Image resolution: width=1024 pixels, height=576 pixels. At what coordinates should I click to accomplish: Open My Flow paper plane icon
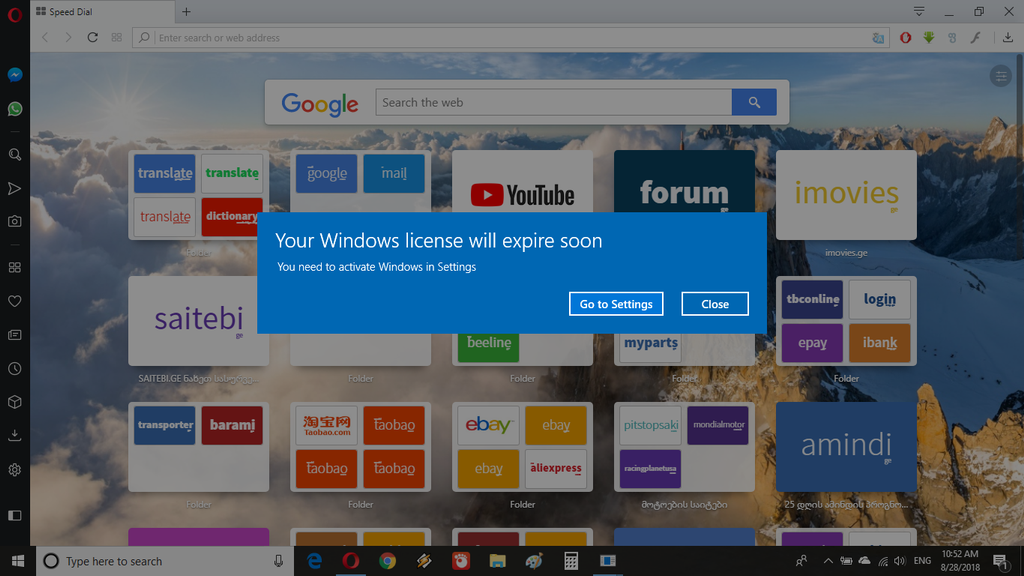pos(14,189)
